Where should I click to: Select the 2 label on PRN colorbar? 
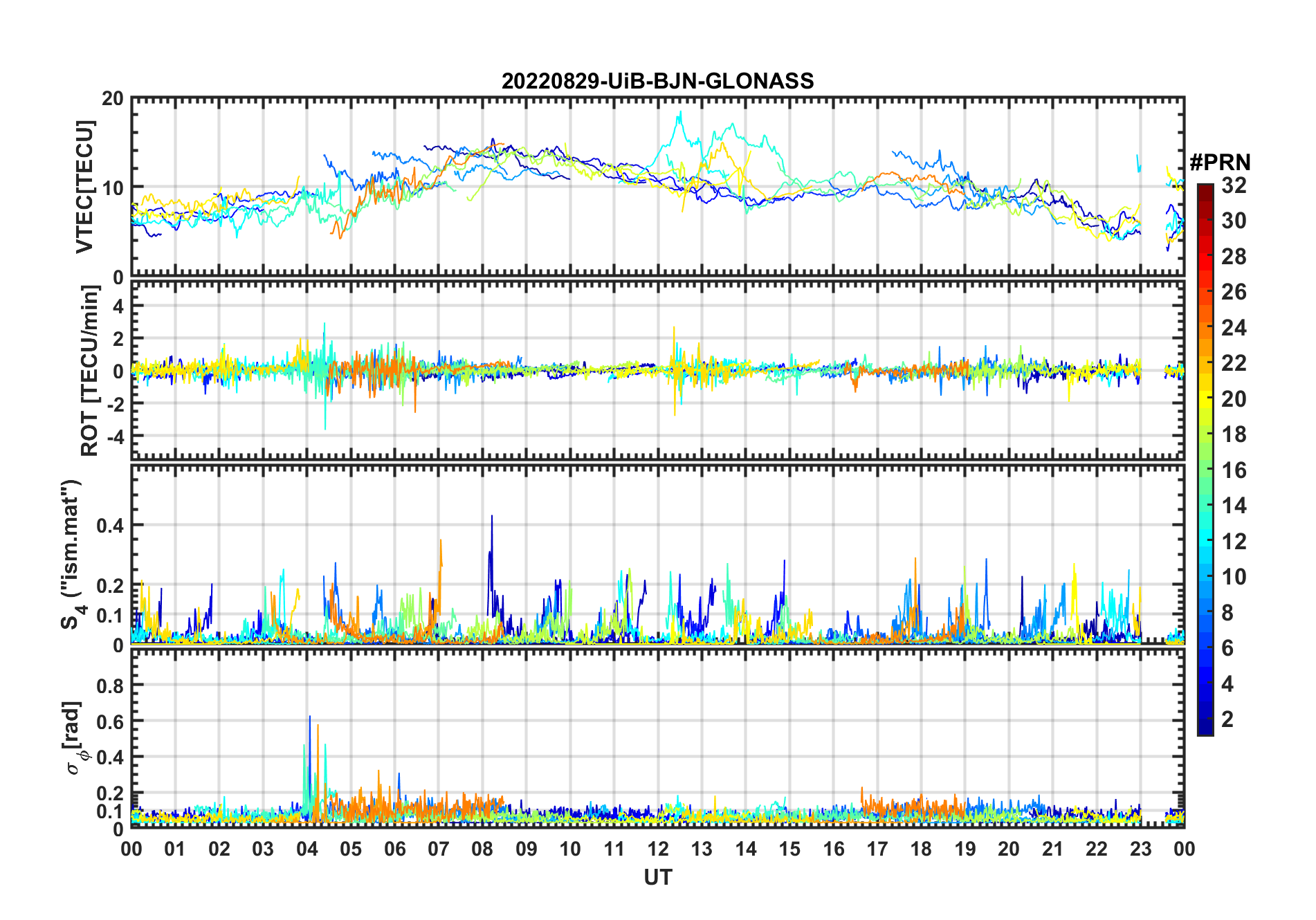tap(1227, 719)
